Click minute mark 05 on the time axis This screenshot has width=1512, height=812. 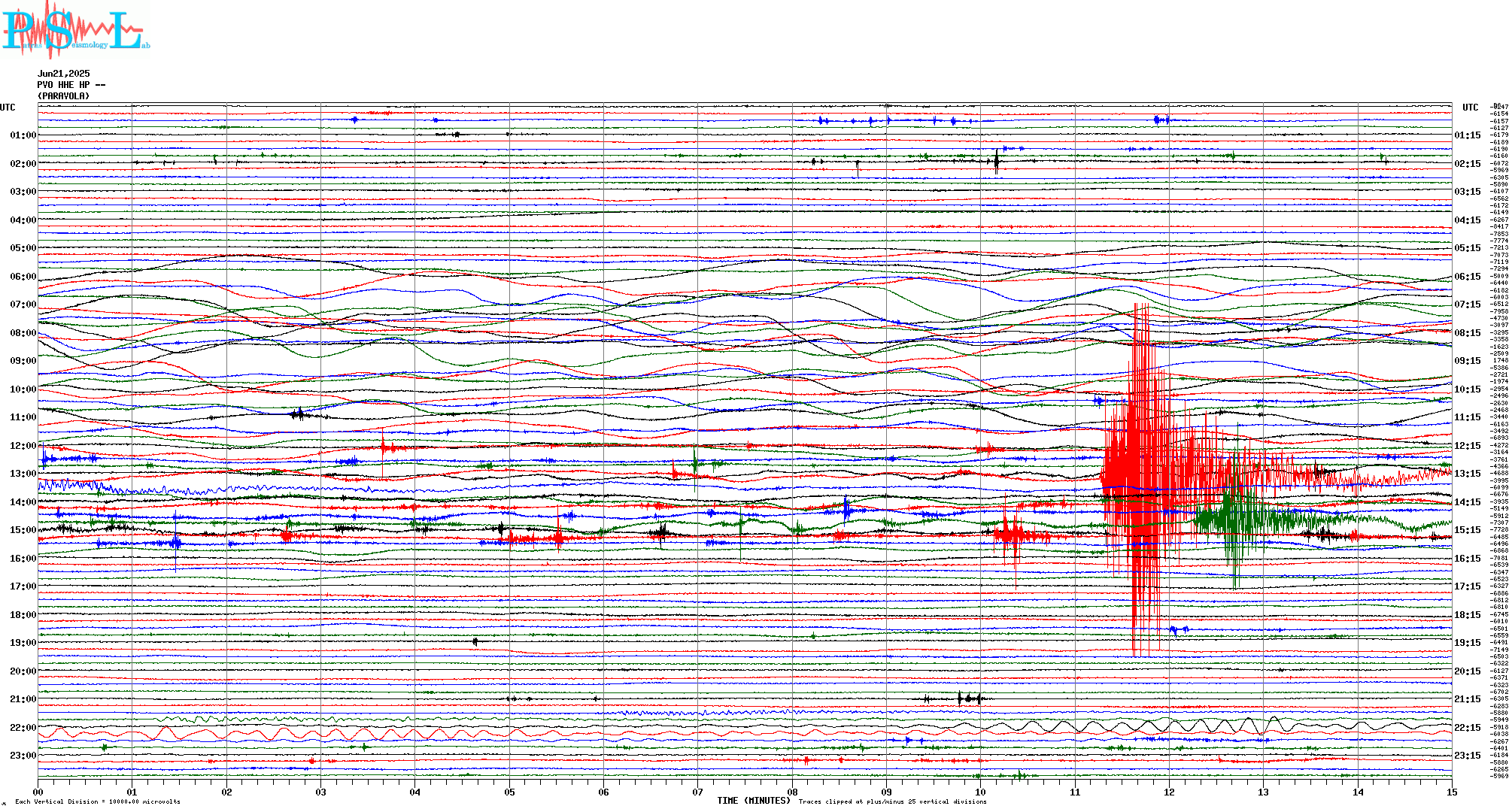[x=509, y=792]
